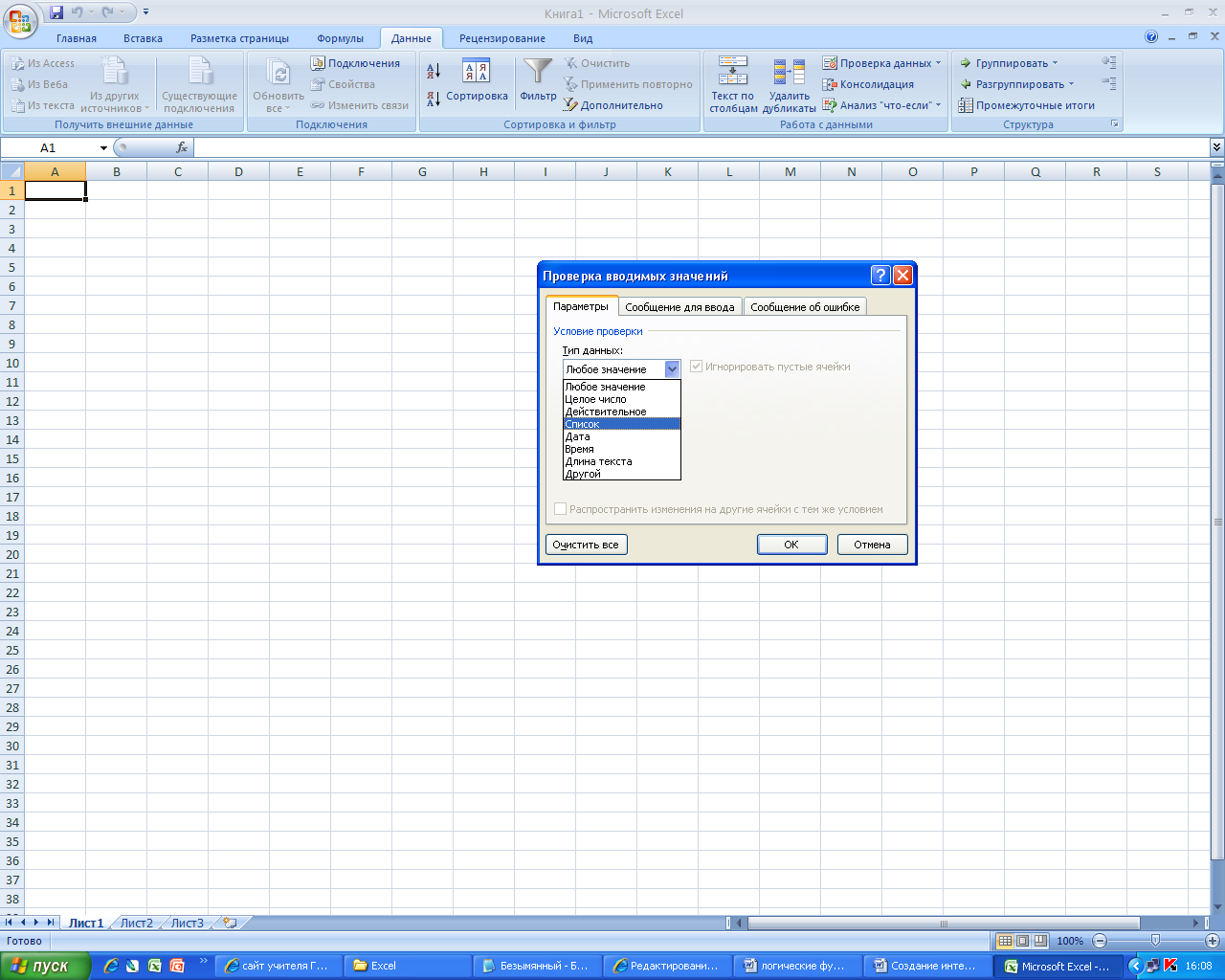
Task: Expand the formula bar with the chevron
Action: coord(1216,147)
